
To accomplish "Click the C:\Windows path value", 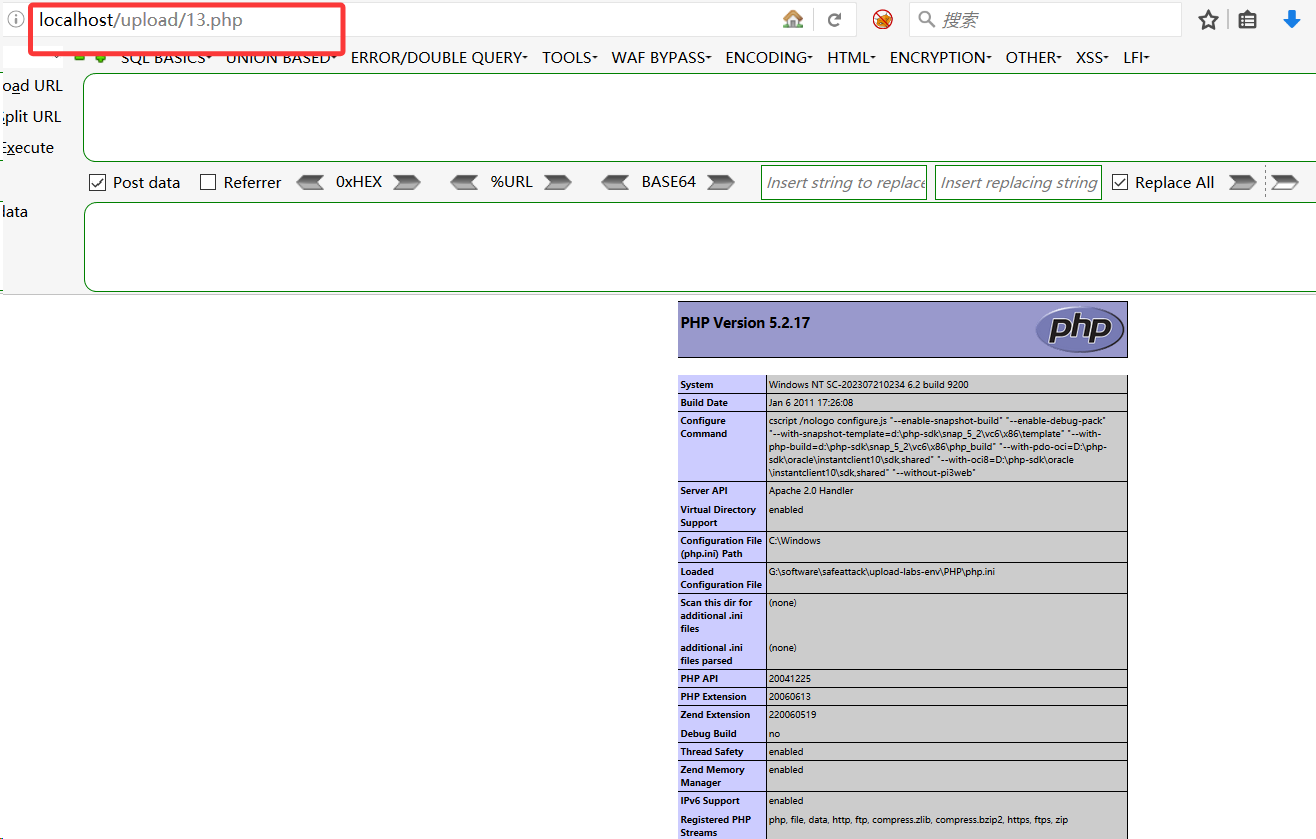I will (x=794, y=541).
